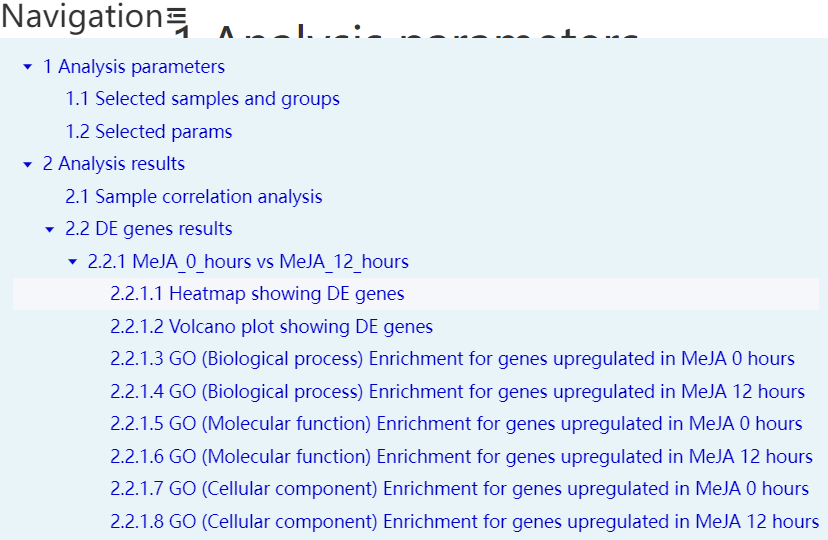Image resolution: width=828 pixels, height=540 pixels.
Task: Go to 2.2.1.6 Molecular function MeJA 12 hours
Action: click(461, 457)
